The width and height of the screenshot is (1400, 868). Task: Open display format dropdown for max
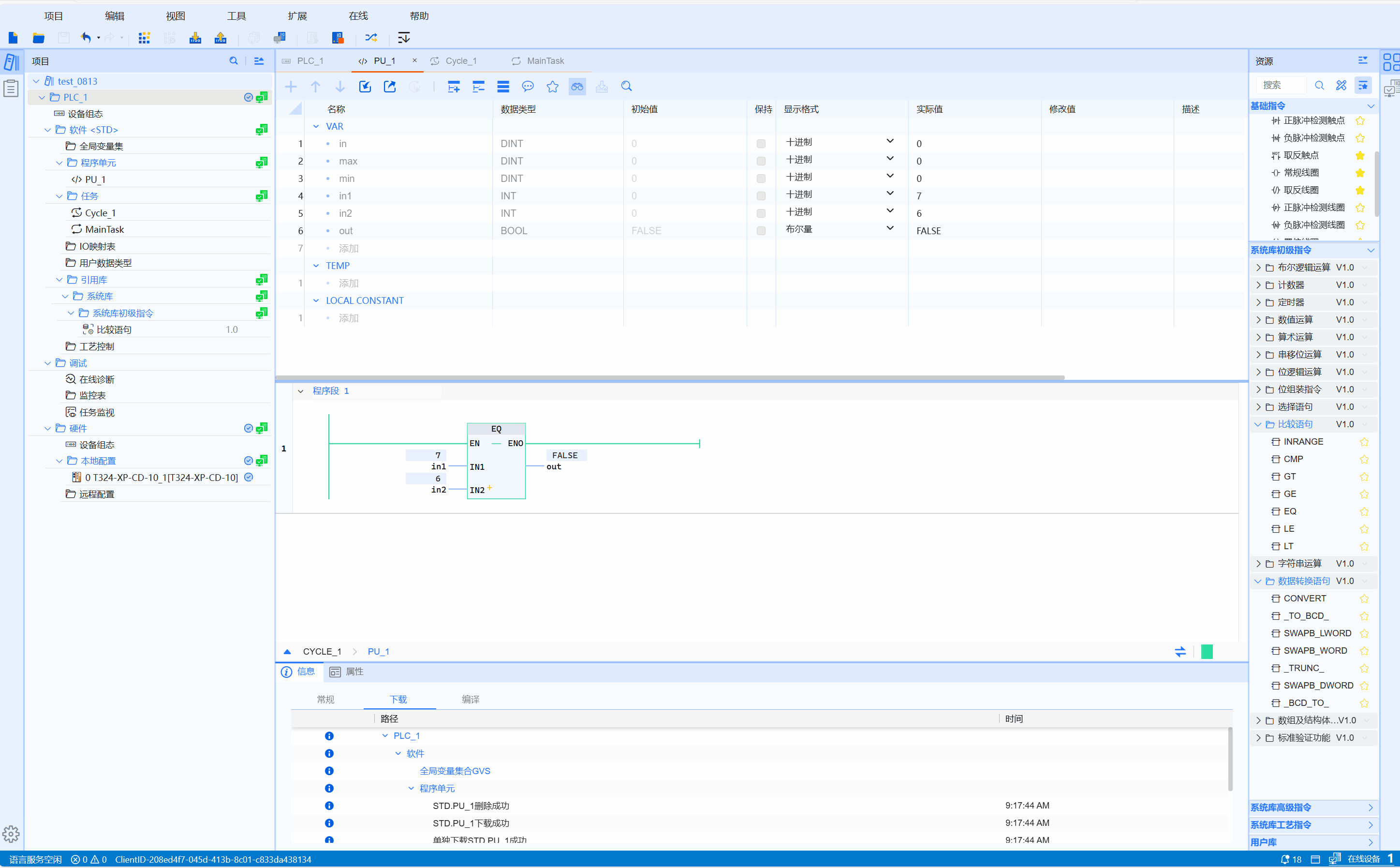click(889, 159)
